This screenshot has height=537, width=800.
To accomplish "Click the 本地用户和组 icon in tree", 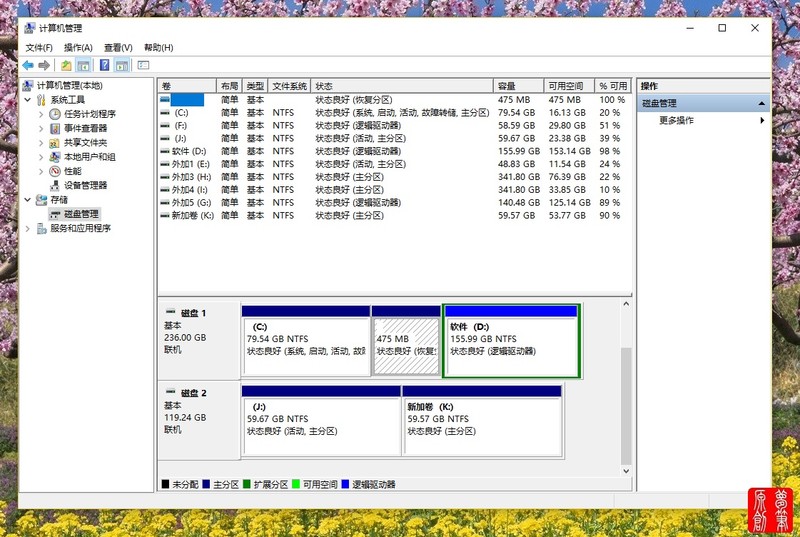I will click(55, 157).
